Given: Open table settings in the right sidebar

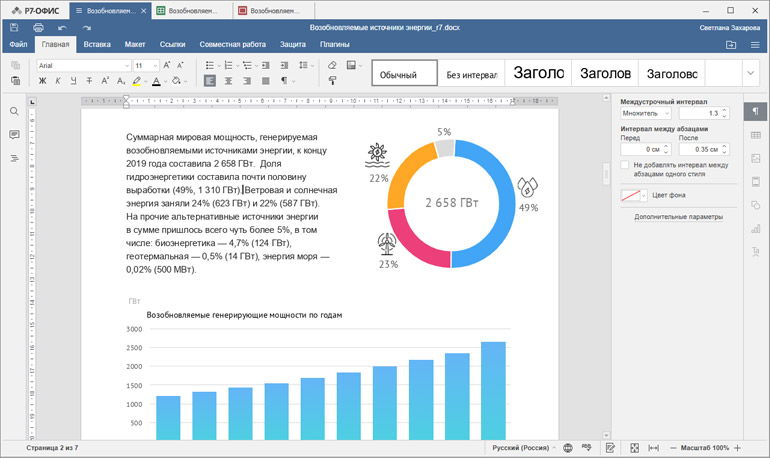Looking at the screenshot, I should point(755,134).
